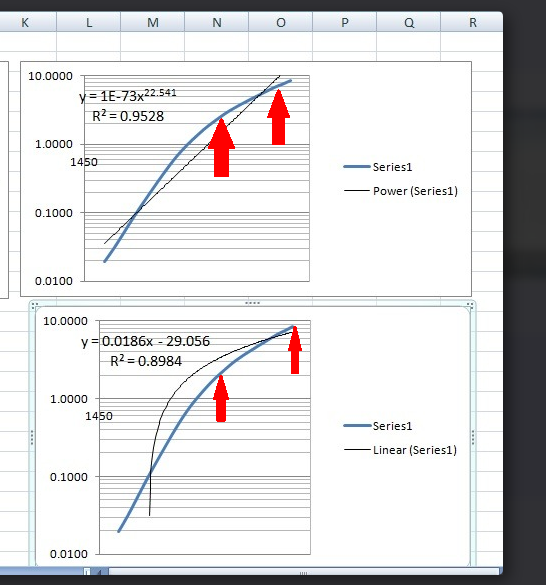Viewport: 546px width, 585px height.
Task: Select column M header
Action: coord(153,22)
